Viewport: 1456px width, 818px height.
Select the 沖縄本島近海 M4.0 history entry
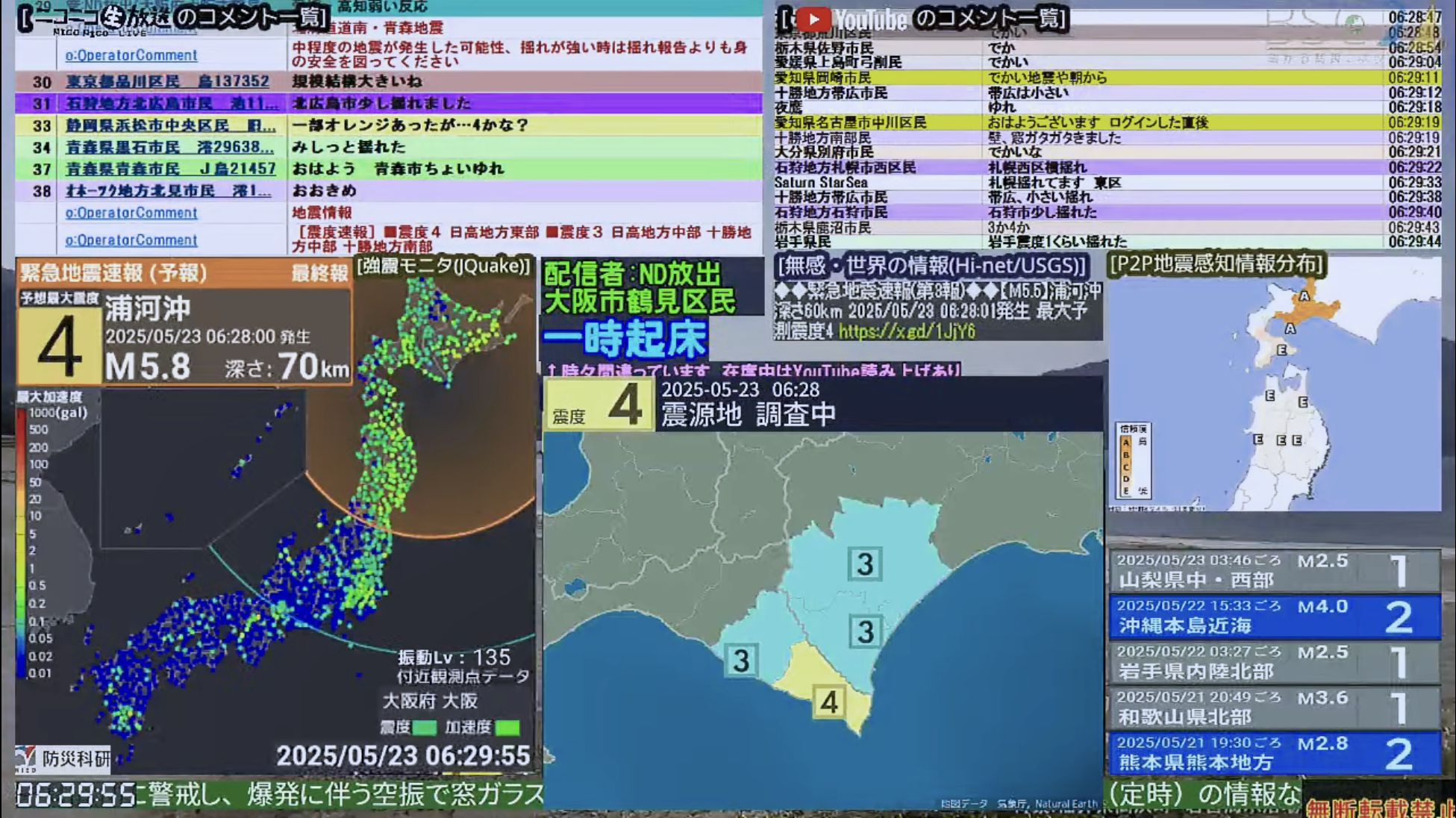pos(1274,616)
